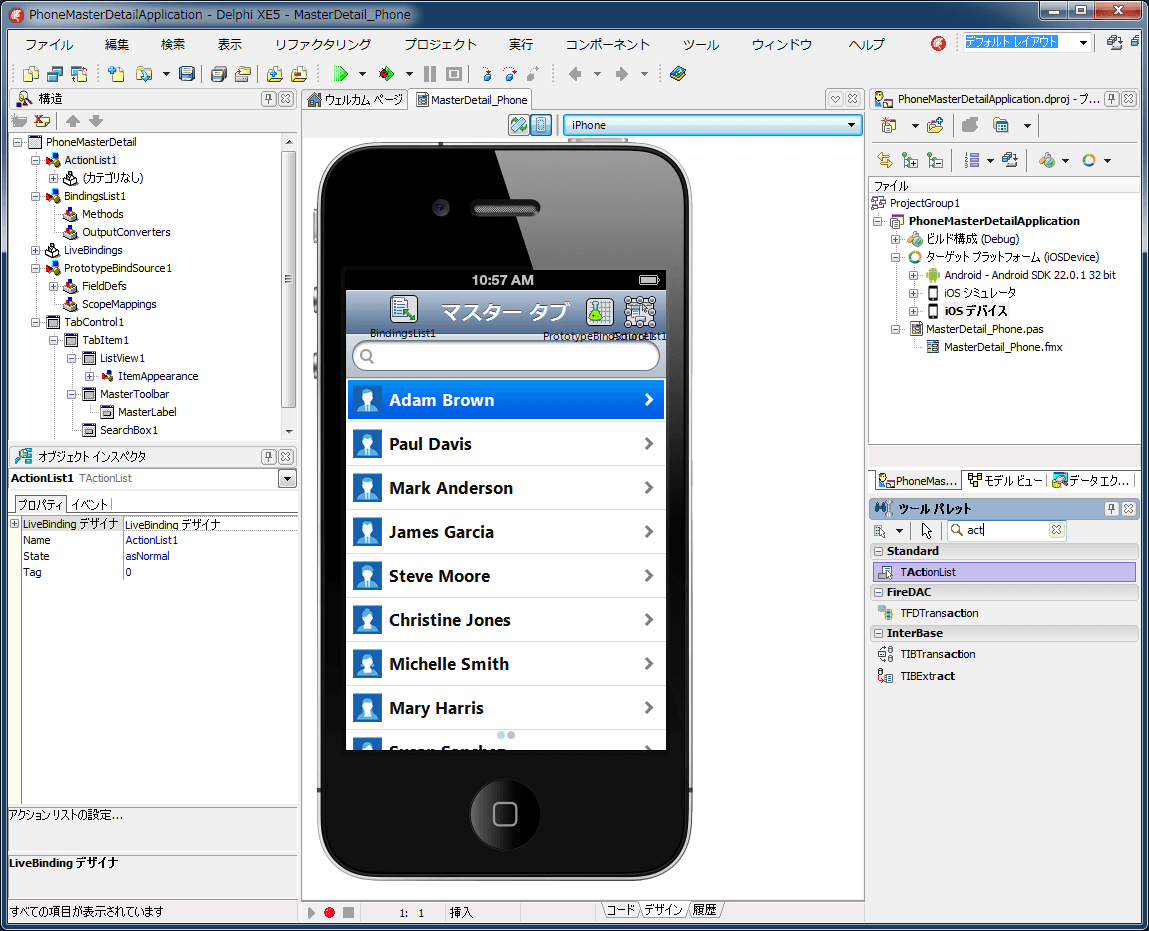The height and width of the screenshot is (931, 1149).
Task: Open the Object Inspector instance dropdown
Action: (x=287, y=478)
